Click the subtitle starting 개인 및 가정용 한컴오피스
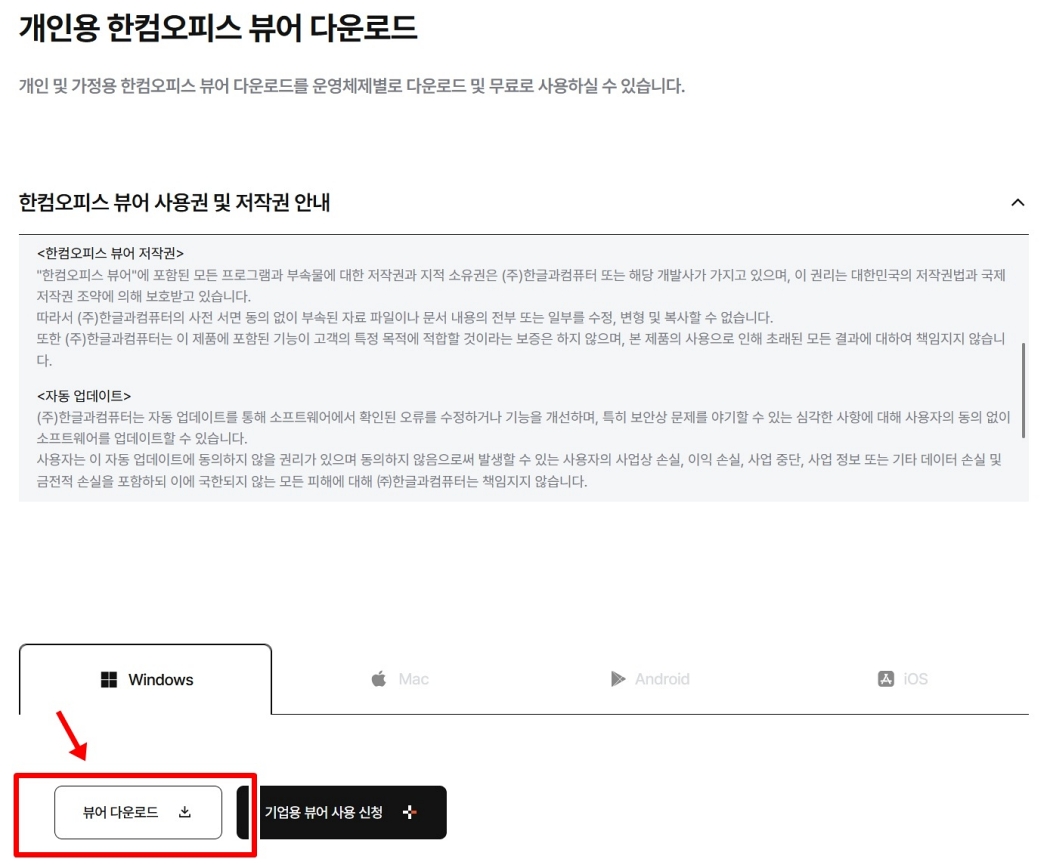This screenshot has height=865, width=1050. (x=352, y=86)
